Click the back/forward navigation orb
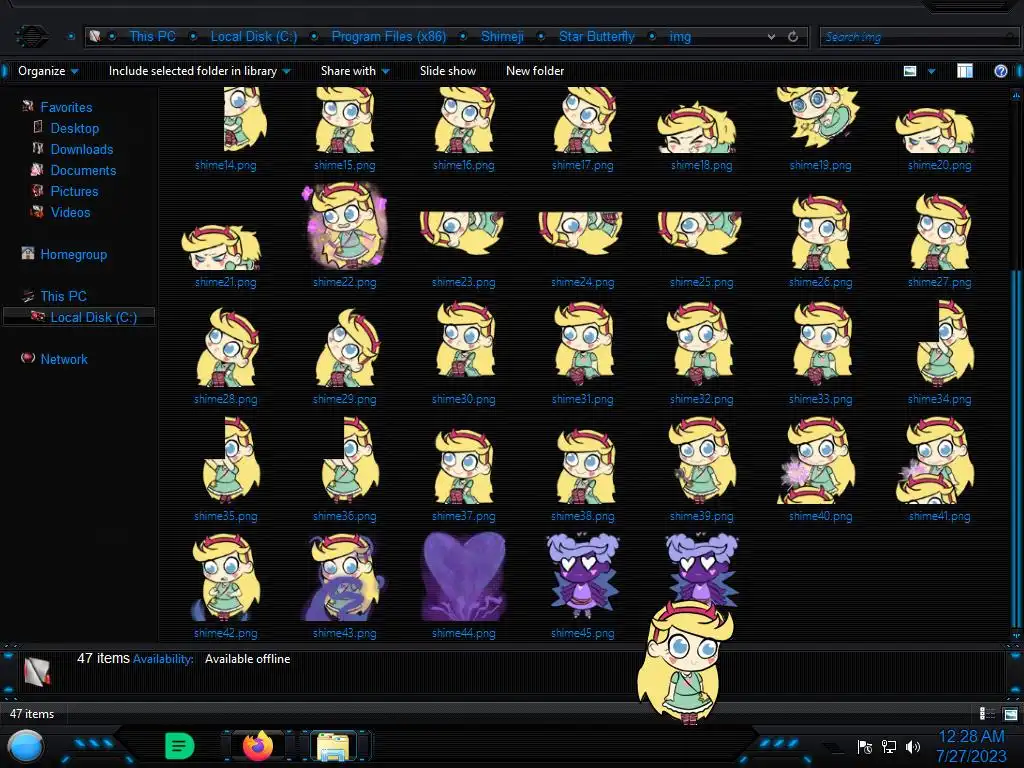The image size is (1024, 768). (x=32, y=36)
